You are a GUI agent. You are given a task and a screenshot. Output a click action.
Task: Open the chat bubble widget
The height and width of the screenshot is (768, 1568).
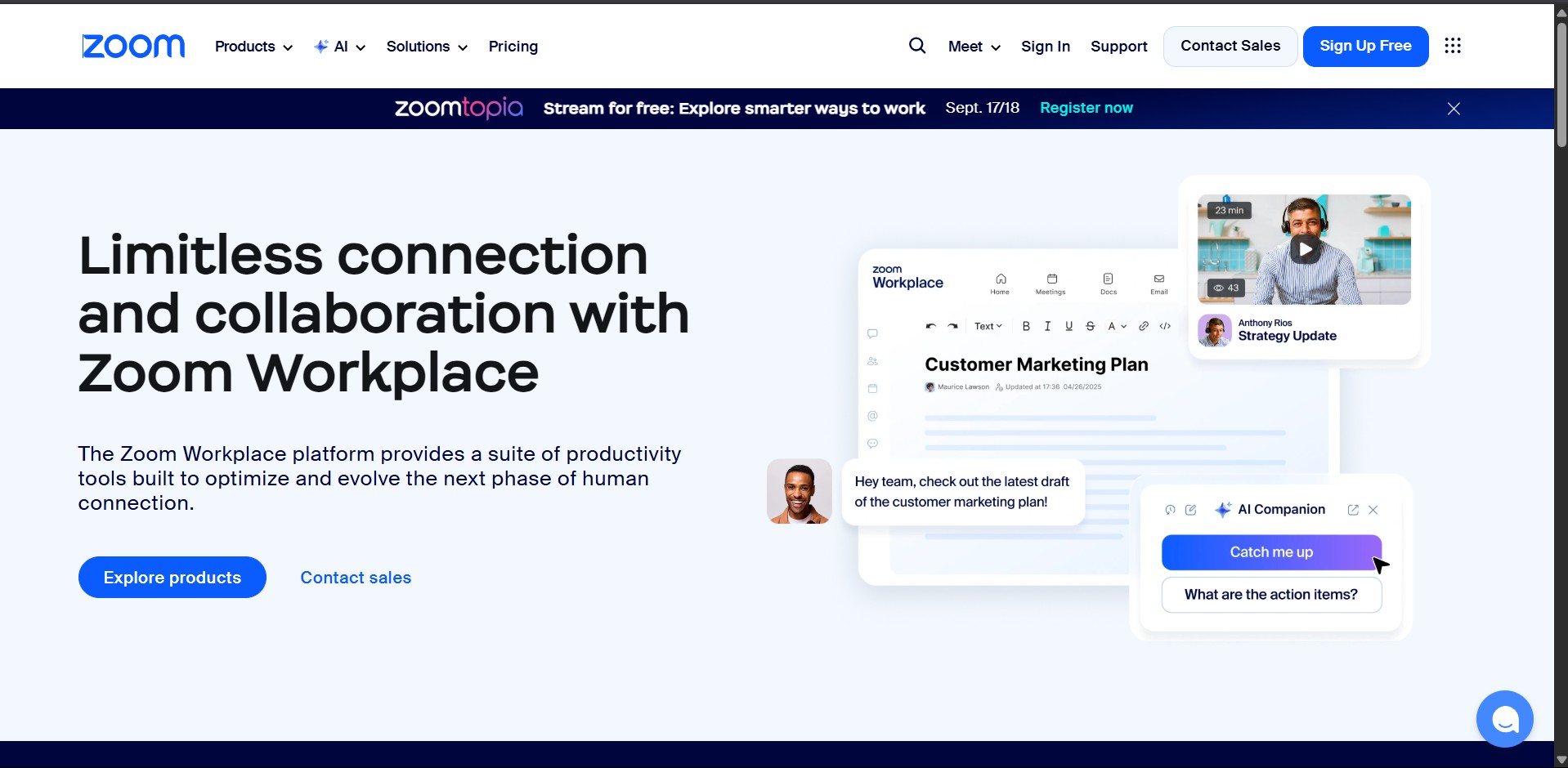click(1504, 719)
